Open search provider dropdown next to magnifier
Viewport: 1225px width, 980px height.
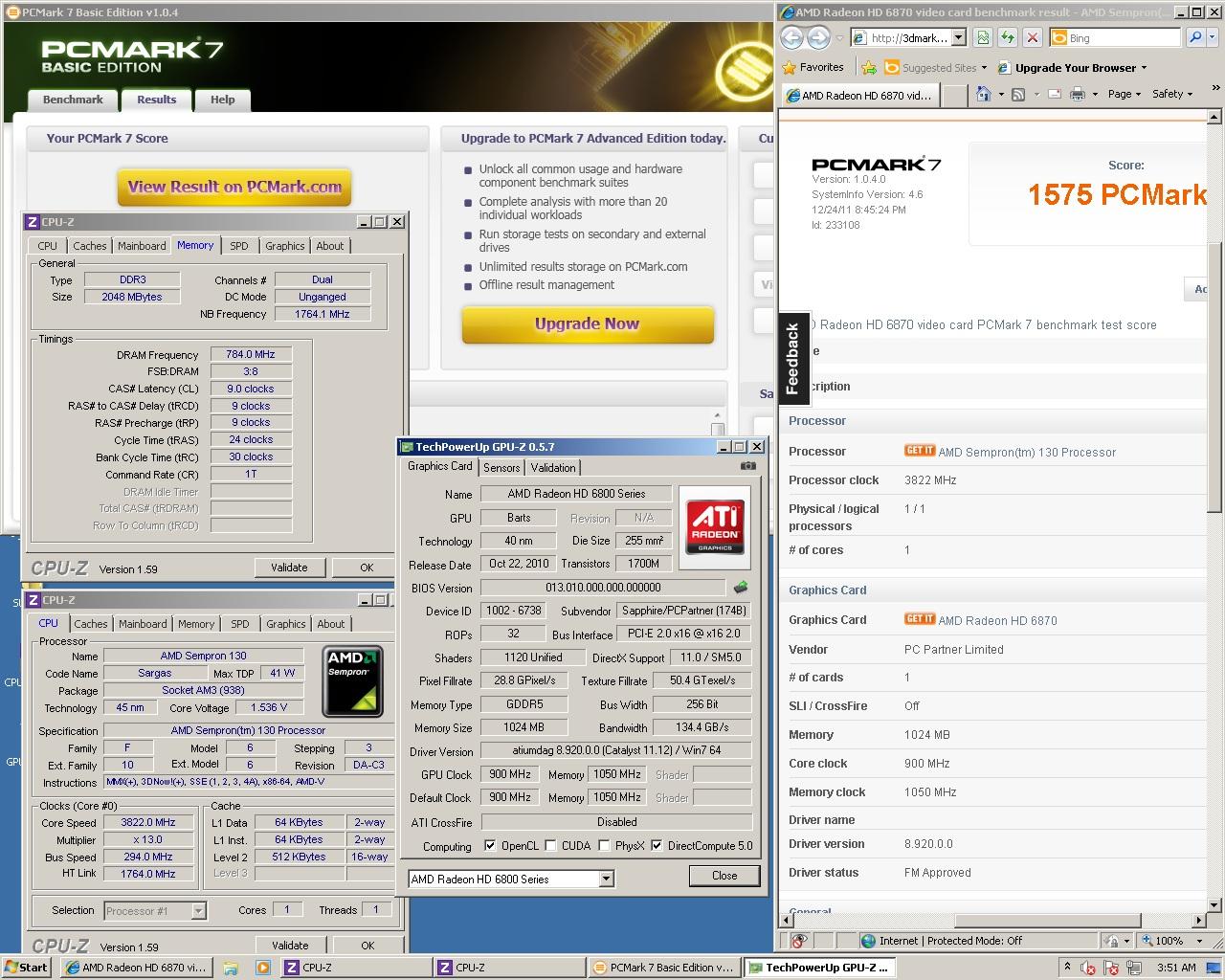click(1211, 37)
